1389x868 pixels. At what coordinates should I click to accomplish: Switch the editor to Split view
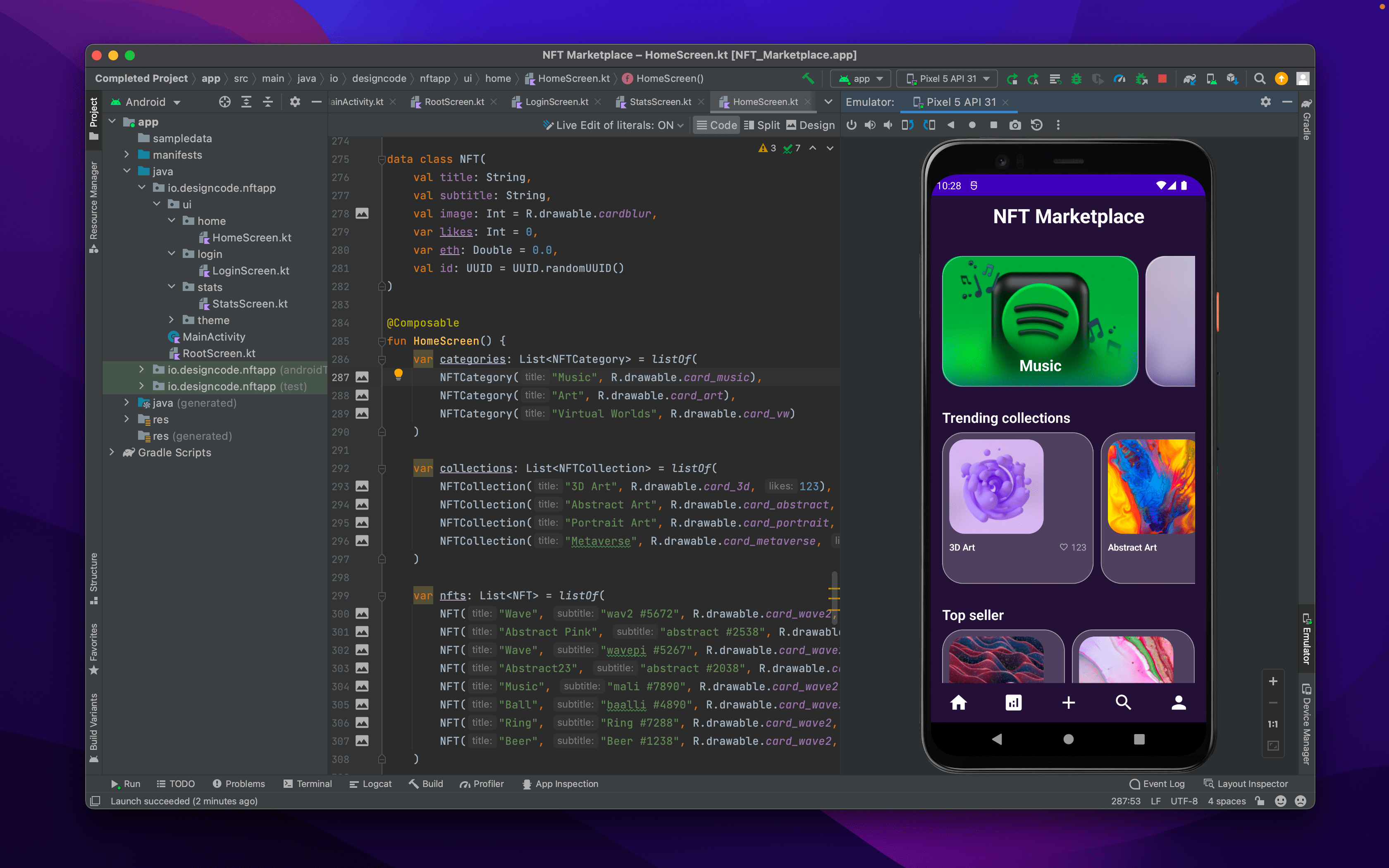tap(761, 124)
